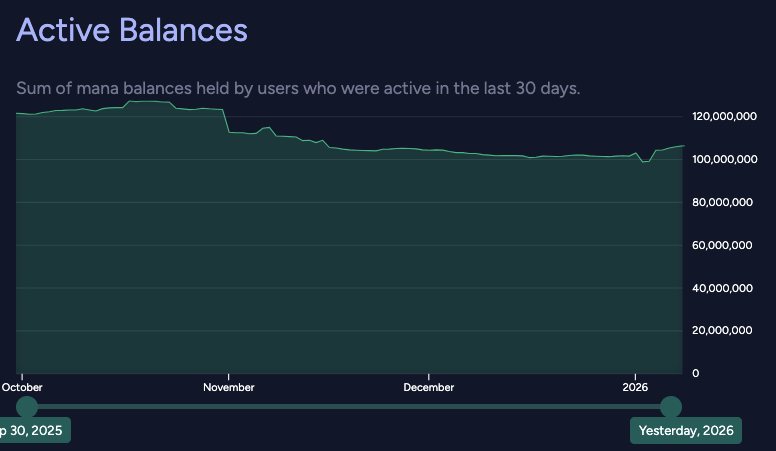Click the 2026 label on the x-axis
The image size is (776, 451).
coord(635,387)
